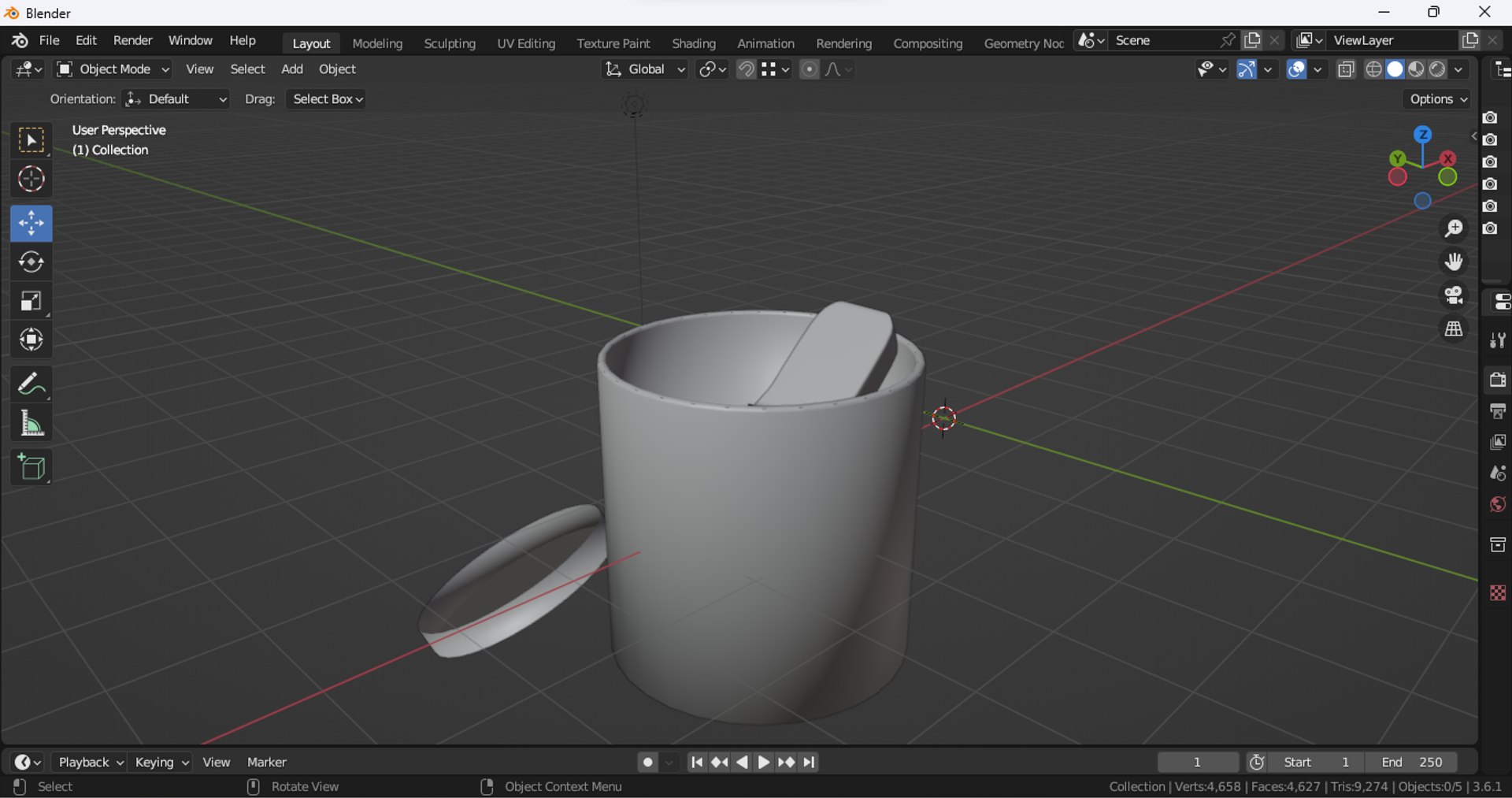Open the Marker menu in timeline
The image size is (1512, 798).
point(267,763)
